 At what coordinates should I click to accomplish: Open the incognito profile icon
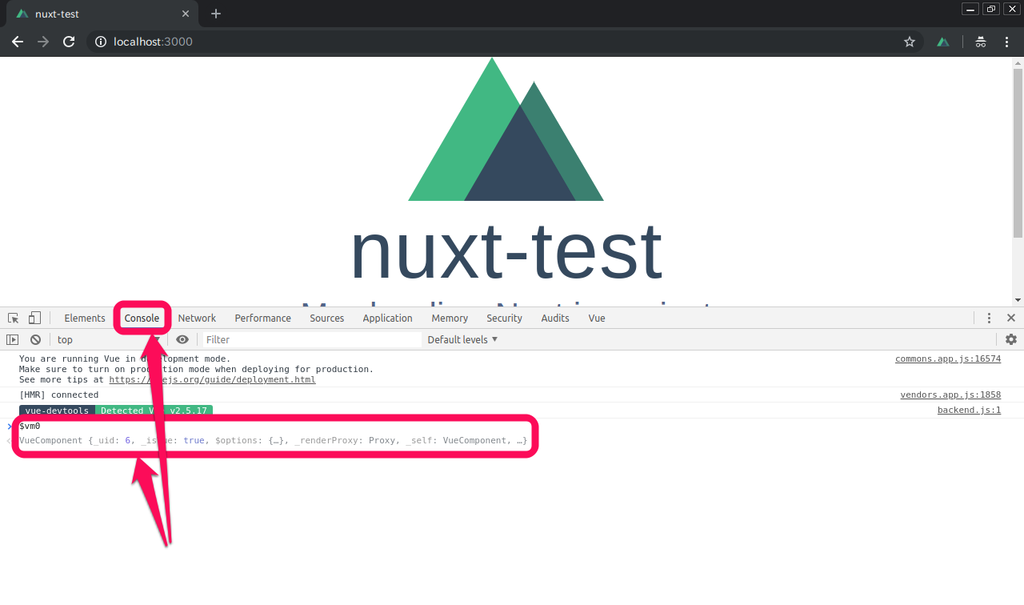tap(980, 42)
